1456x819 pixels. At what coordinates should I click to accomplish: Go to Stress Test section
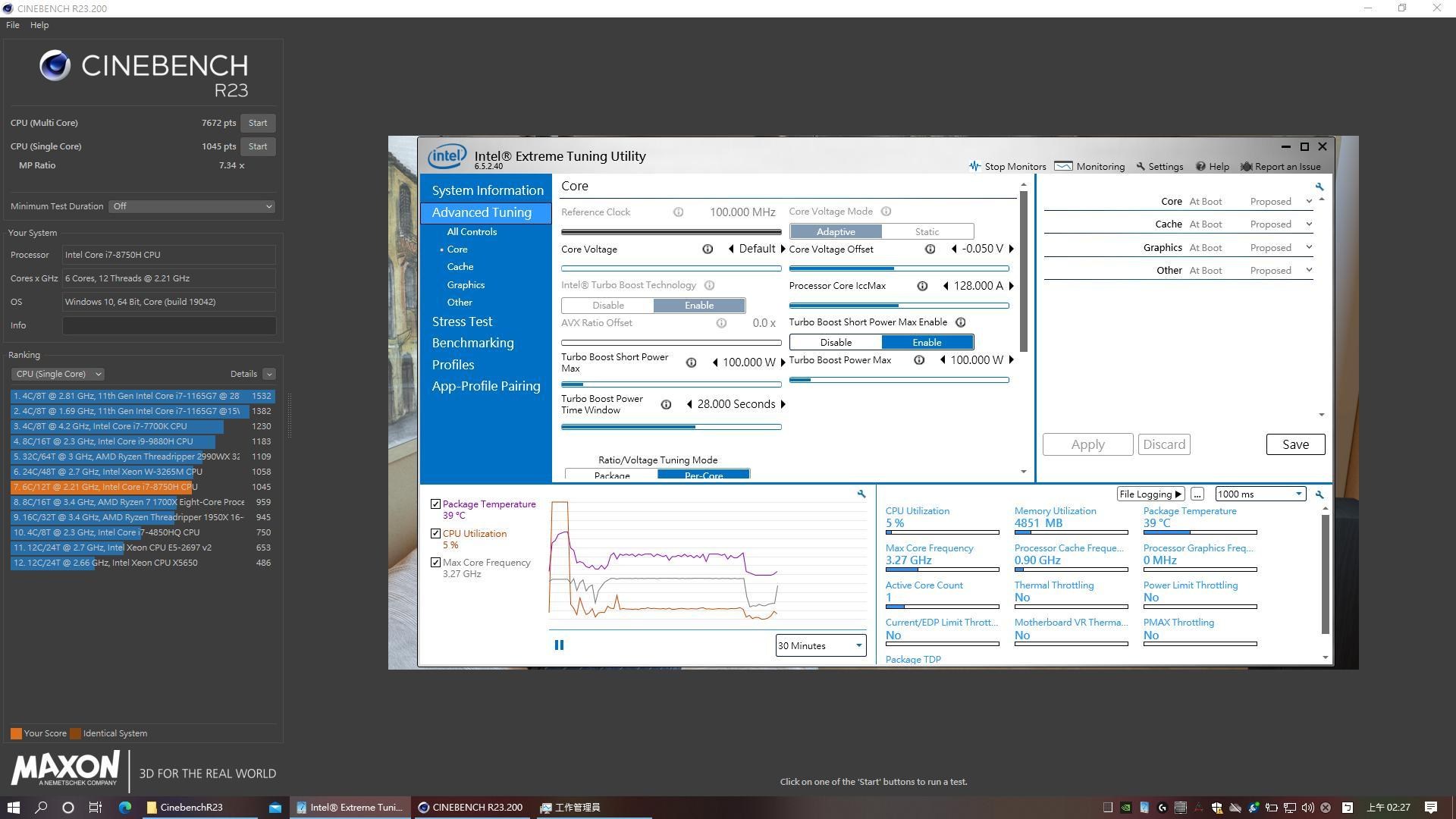(462, 322)
